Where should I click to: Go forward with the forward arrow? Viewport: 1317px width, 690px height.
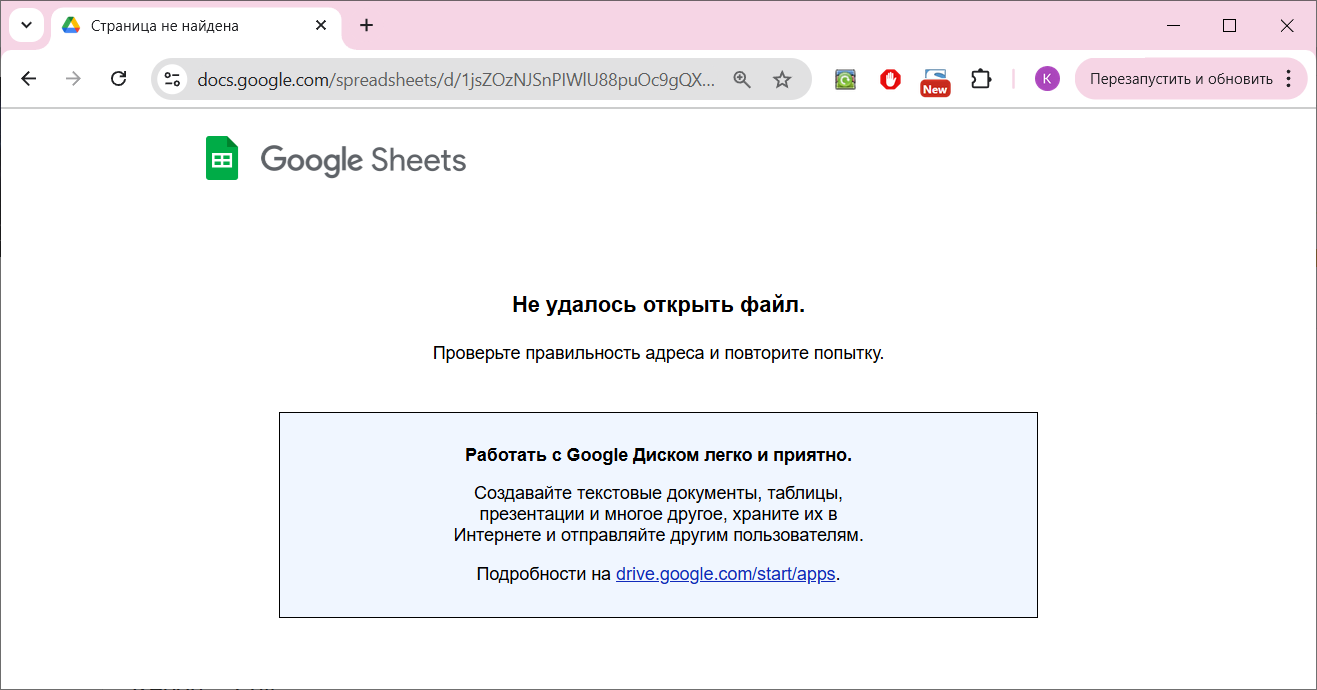tap(73, 79)
